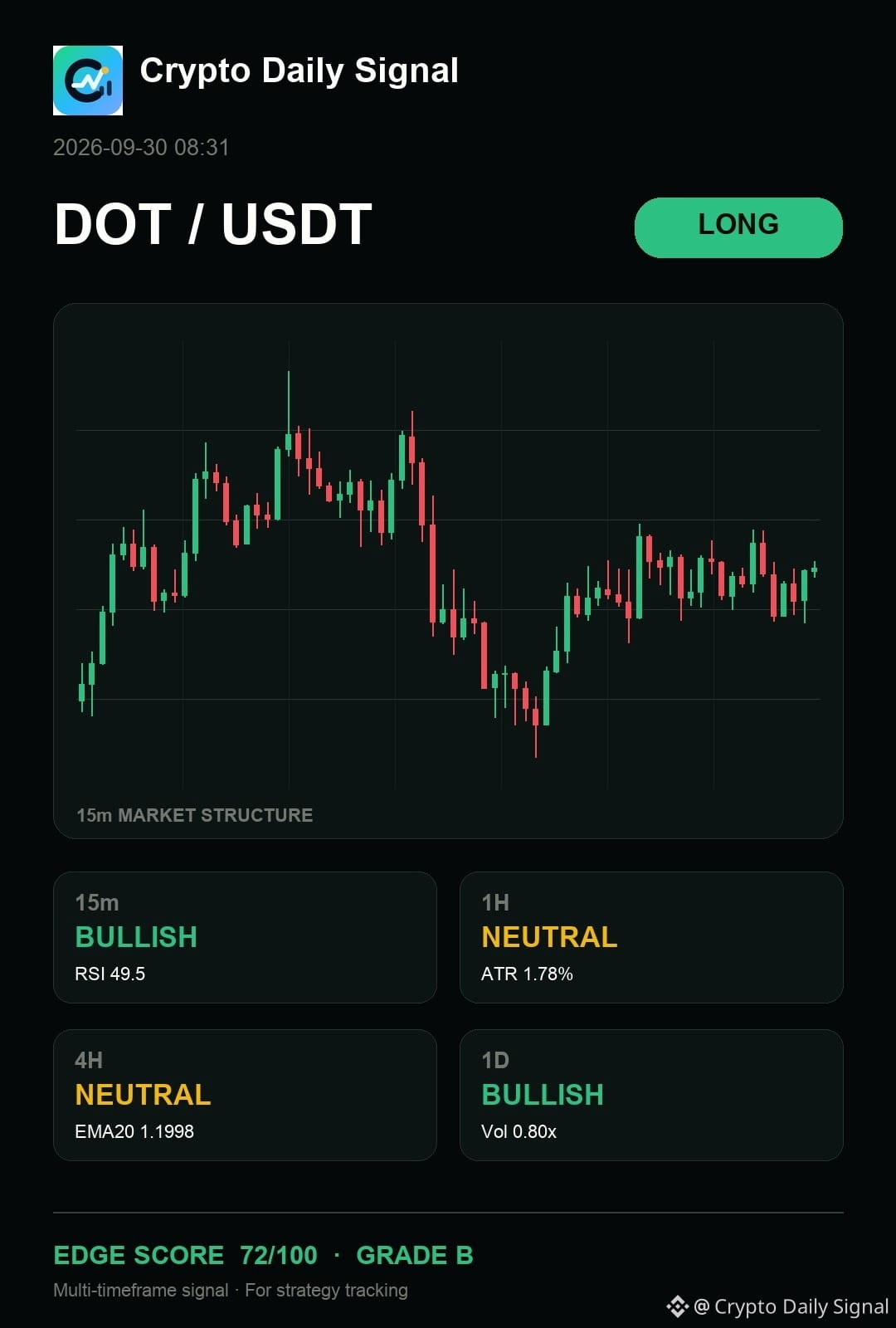This screenshot has width=896, height=1328.
Task: Click the EDGE SCORE 72/100 text
Action: [185, 1255]
